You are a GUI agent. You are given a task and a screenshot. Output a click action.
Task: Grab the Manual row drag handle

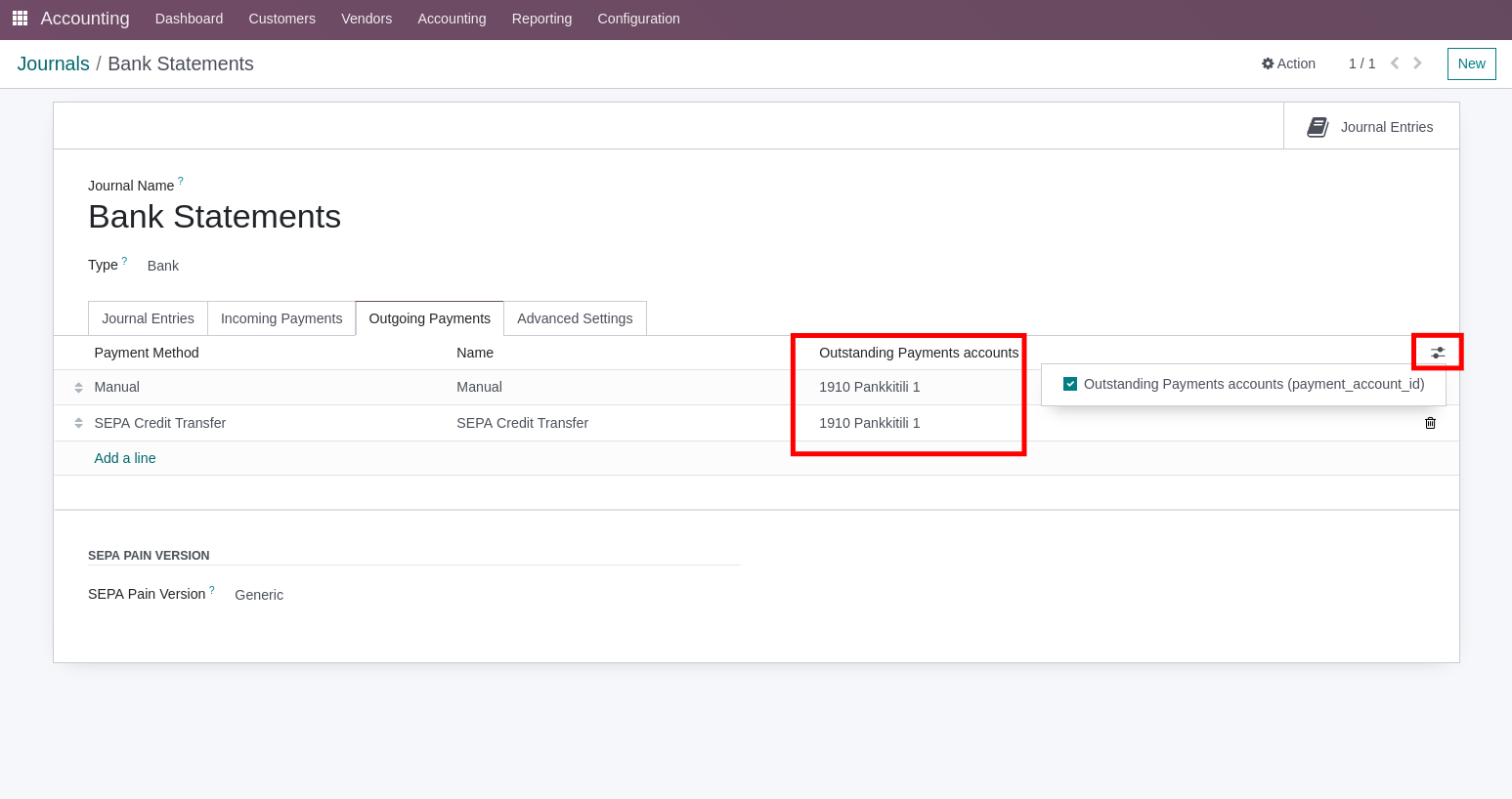78,388
